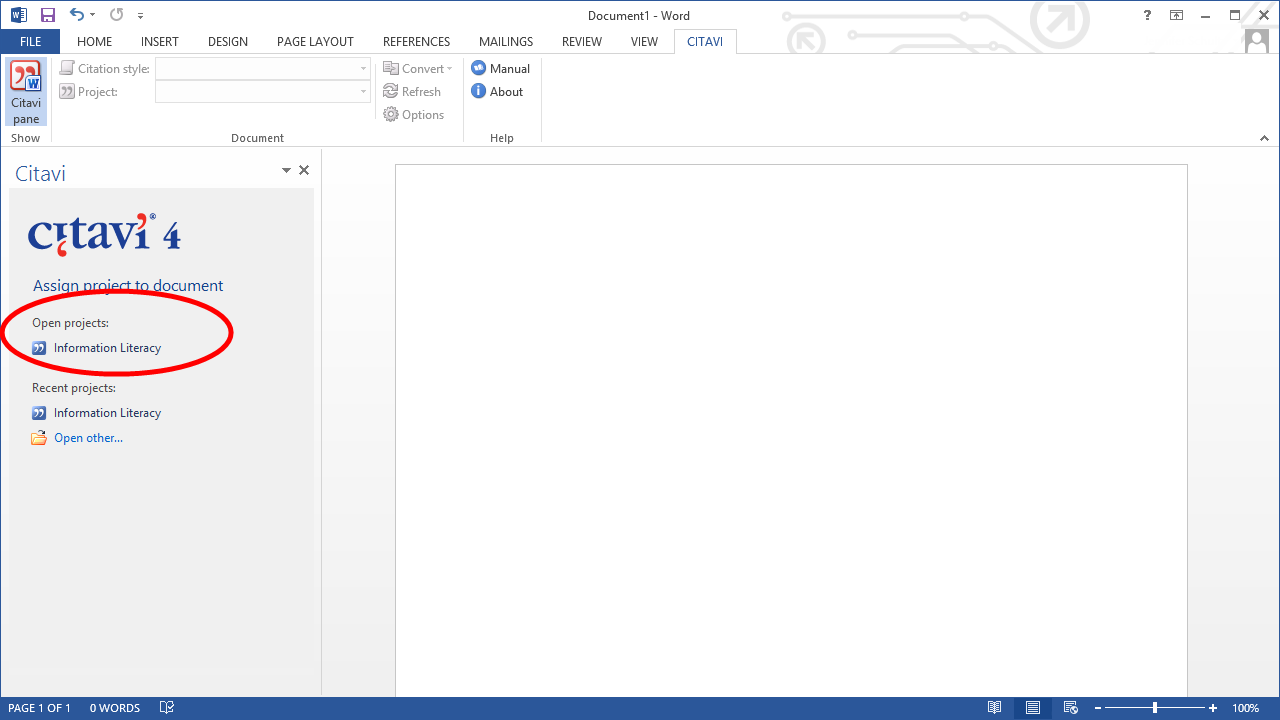Open the Project combo box

(x=263, y=92)
